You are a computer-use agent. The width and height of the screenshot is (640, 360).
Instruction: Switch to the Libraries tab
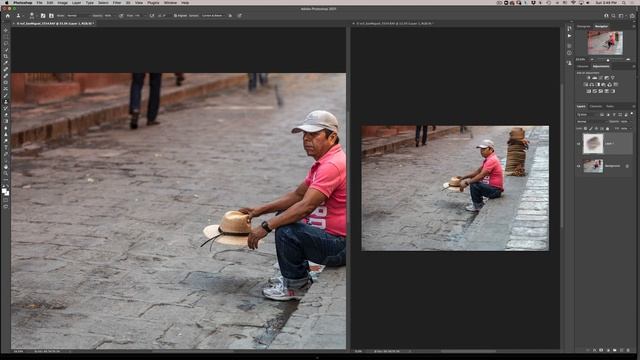click(x=582, y=67)
